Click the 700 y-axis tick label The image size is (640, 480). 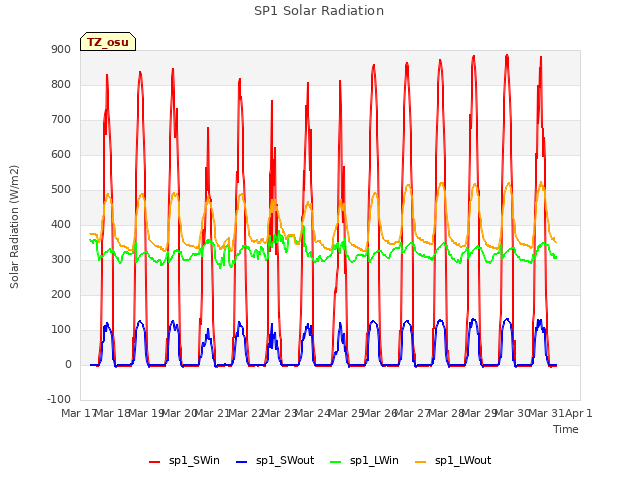(61, 120)
